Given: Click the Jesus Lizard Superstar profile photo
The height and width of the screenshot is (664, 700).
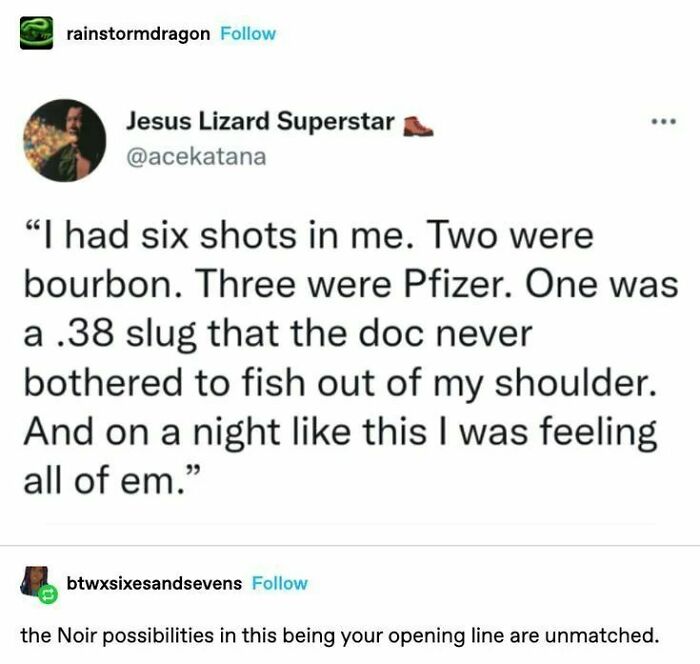Looking at the screenshot, I should [65, 140].
